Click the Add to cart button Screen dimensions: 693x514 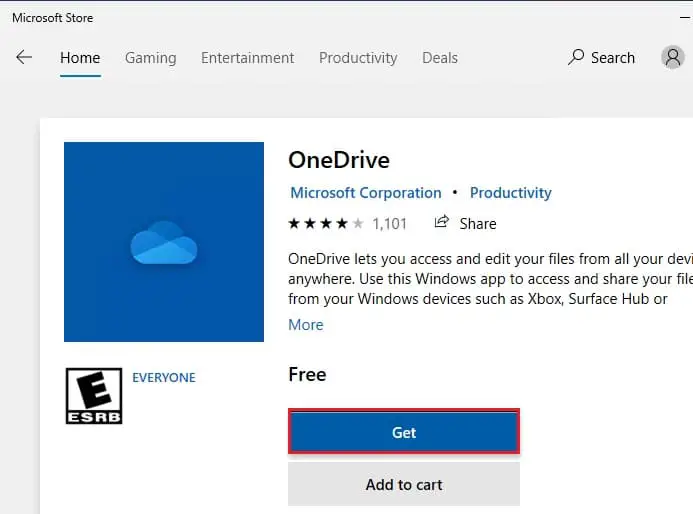404,484
